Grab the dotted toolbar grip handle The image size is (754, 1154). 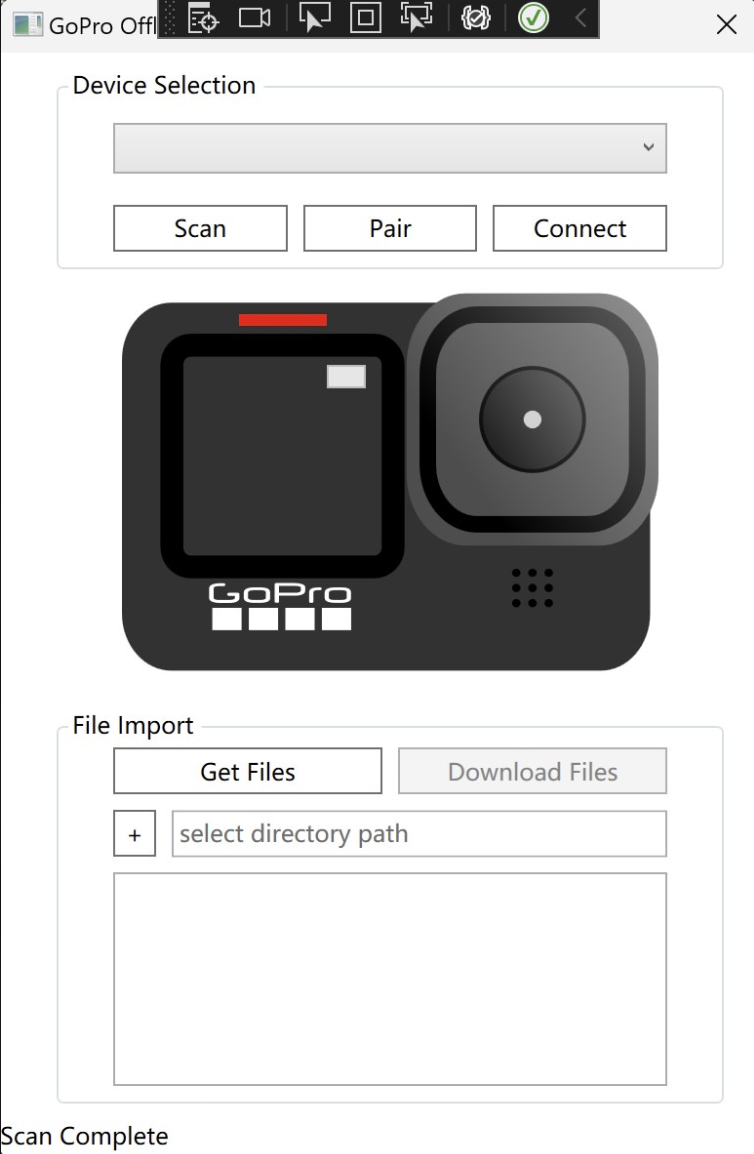point(170,18)
